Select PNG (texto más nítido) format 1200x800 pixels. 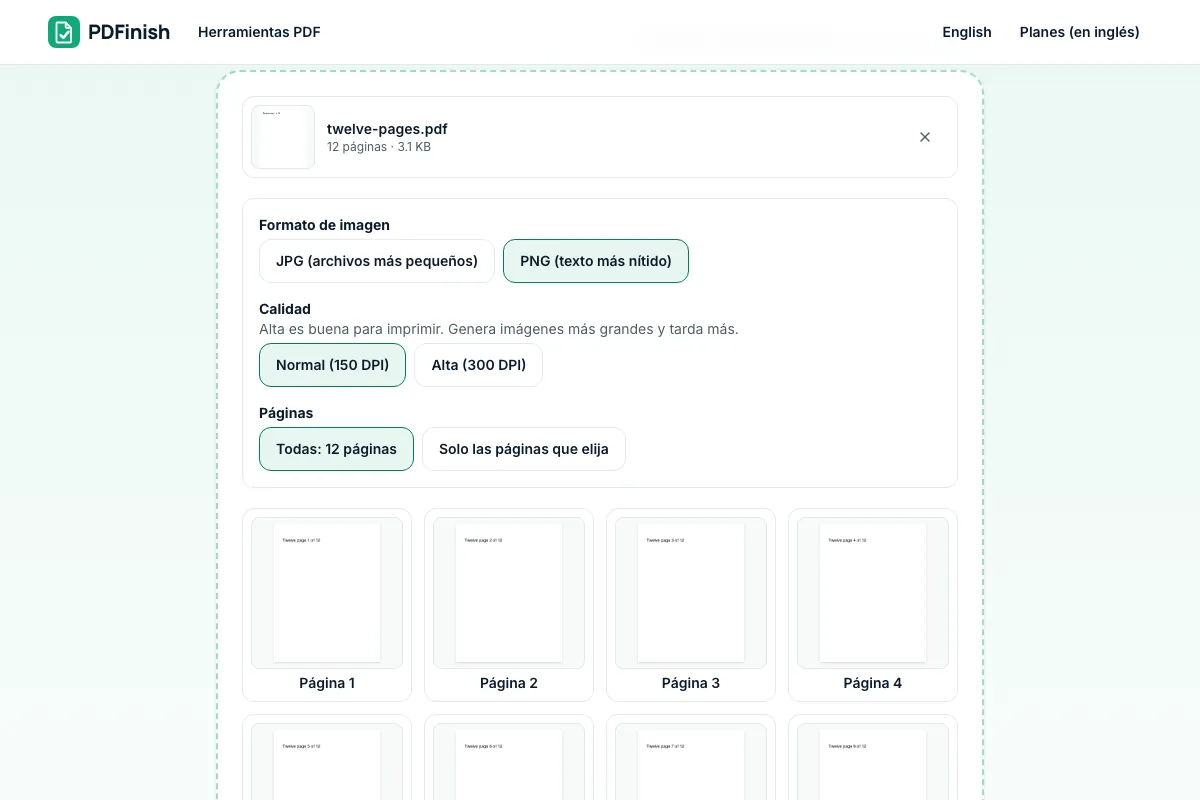coord(596,261)
